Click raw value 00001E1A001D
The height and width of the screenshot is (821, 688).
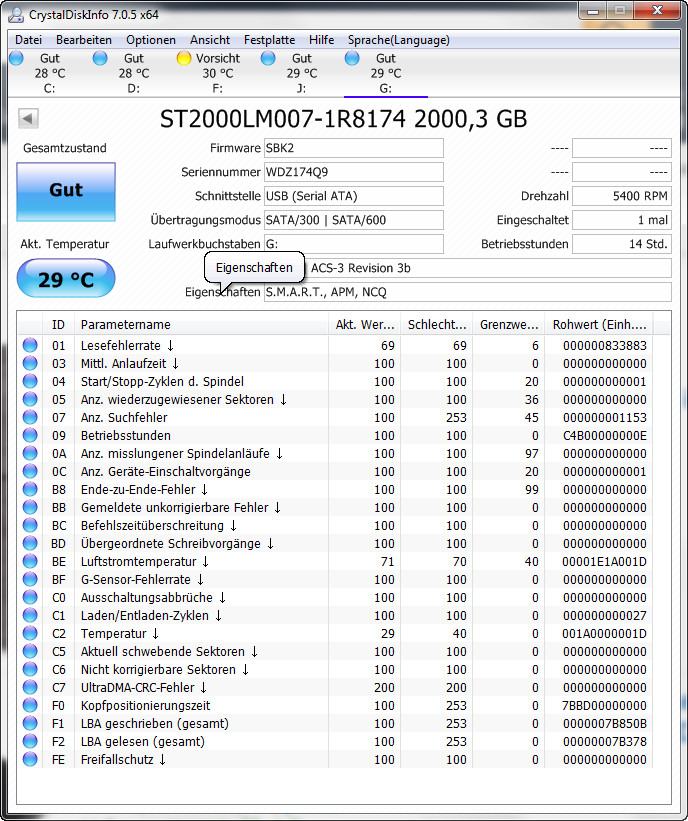coord(604,562)
